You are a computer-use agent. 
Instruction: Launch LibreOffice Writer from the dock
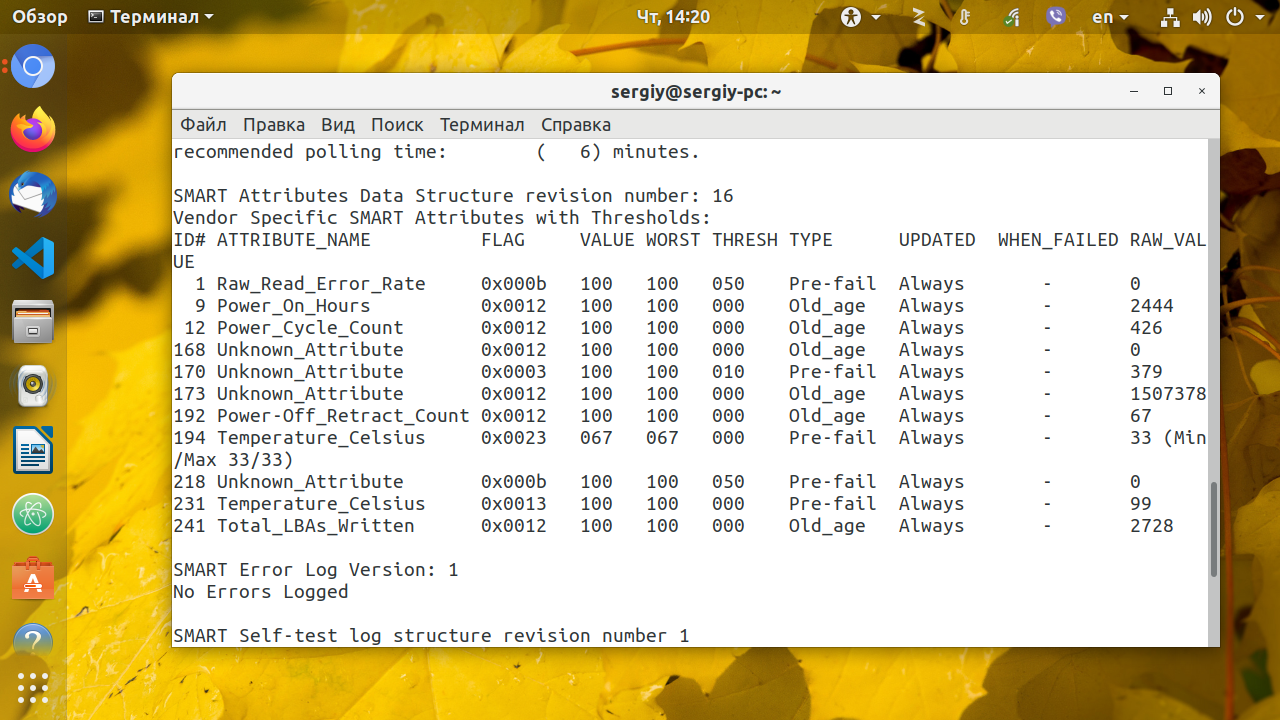point(33,450)
